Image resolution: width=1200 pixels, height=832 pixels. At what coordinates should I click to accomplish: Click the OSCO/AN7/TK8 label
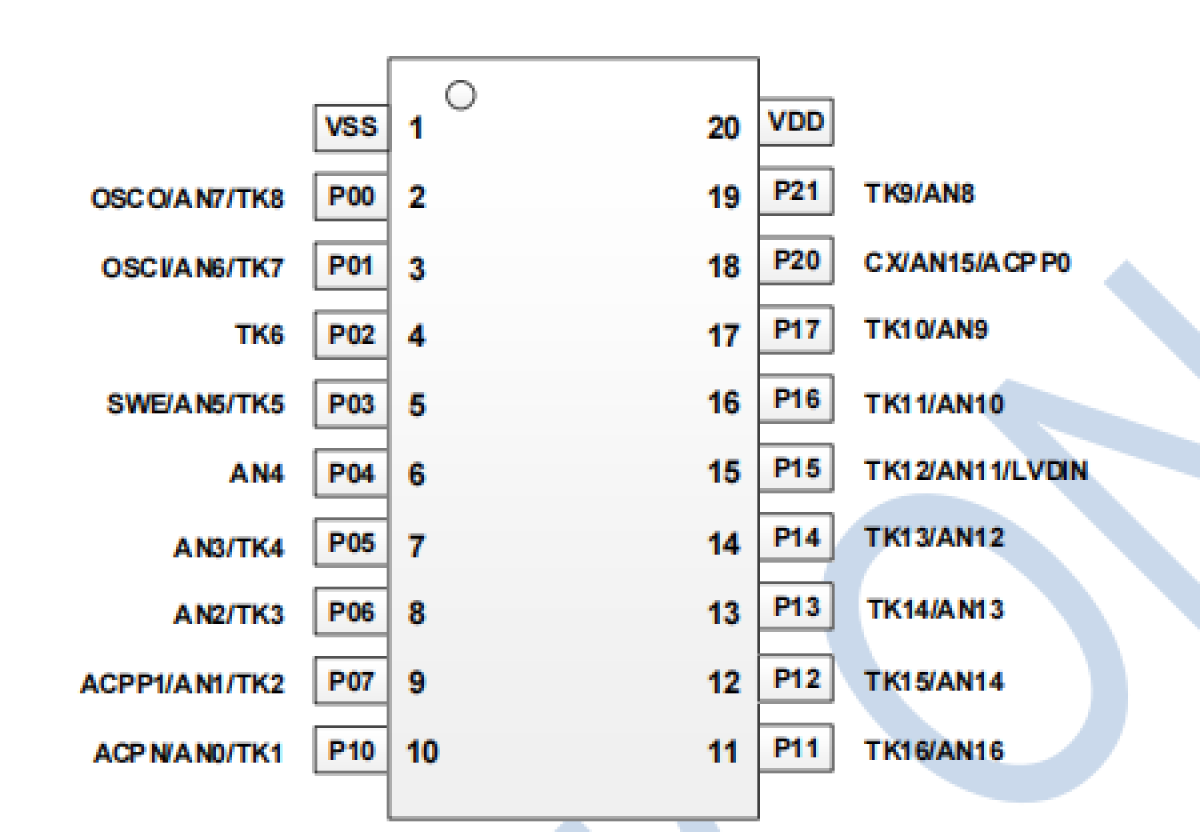[x=187, y=198]
